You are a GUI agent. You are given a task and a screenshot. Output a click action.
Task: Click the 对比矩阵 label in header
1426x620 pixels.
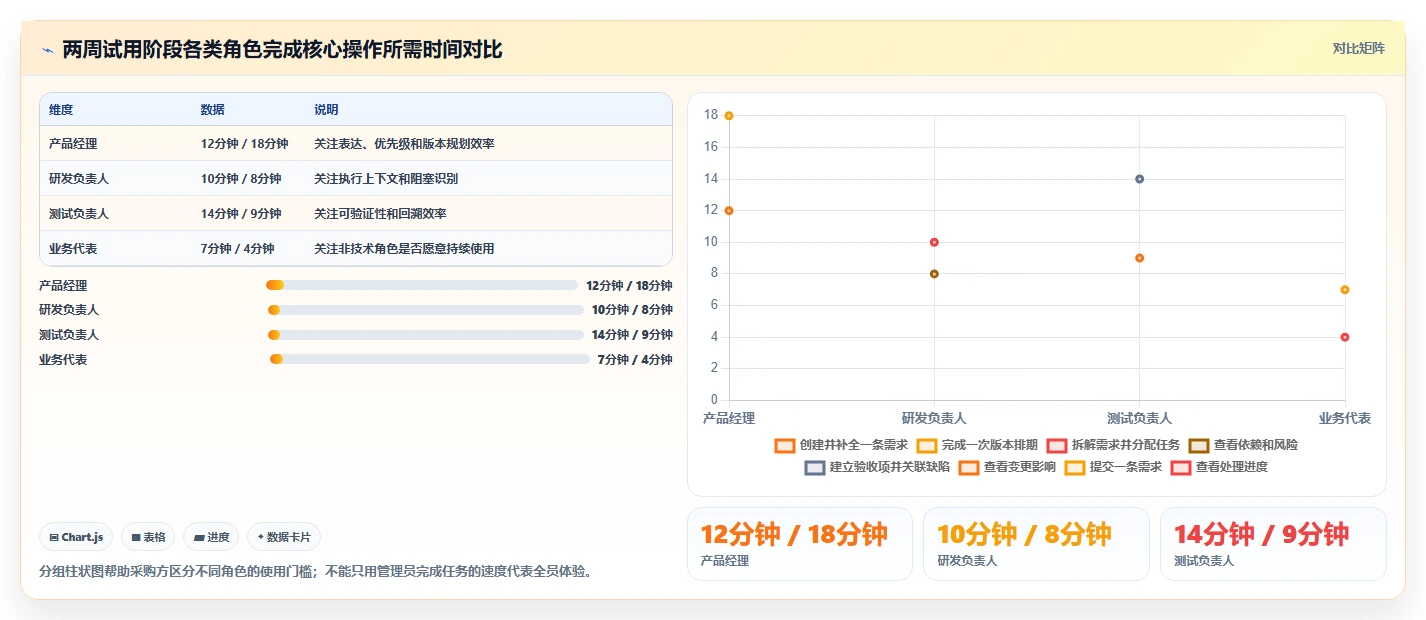tap(1359, 49)
